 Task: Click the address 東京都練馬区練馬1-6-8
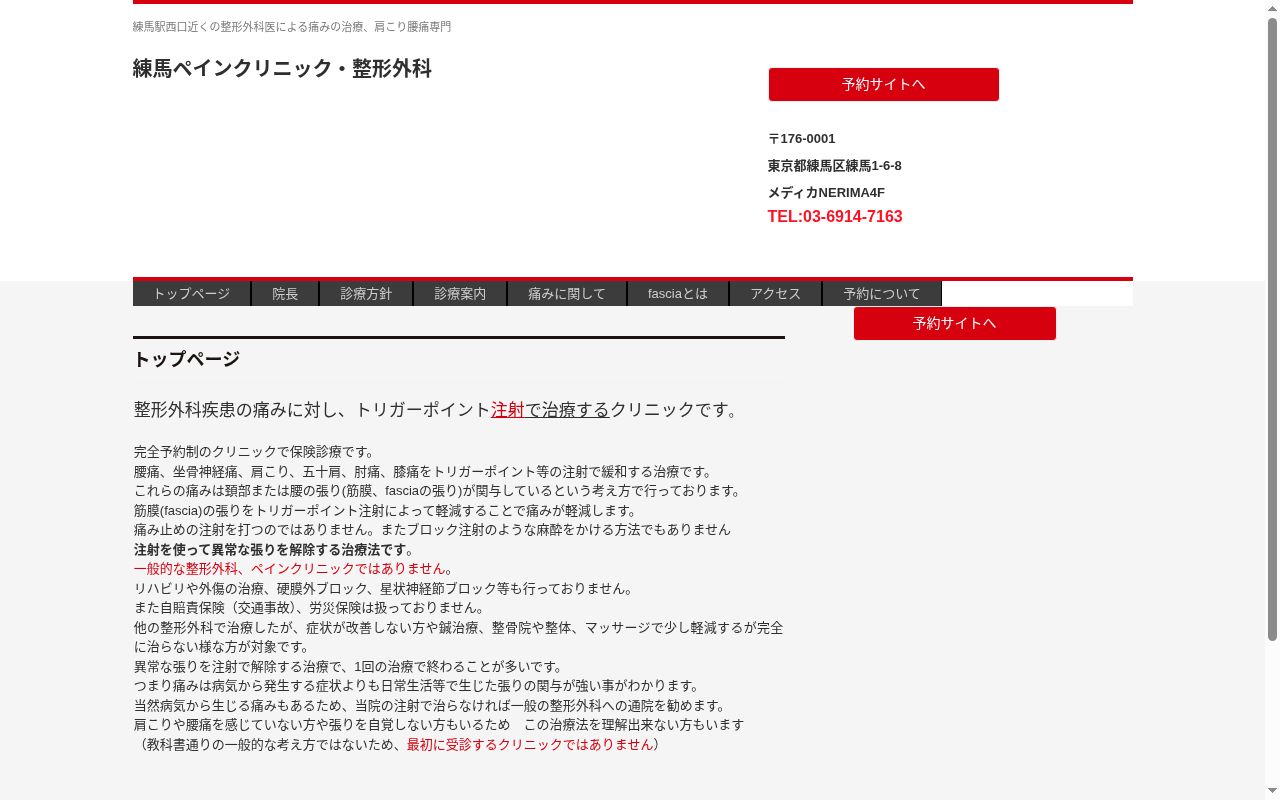tap(835, 166)
